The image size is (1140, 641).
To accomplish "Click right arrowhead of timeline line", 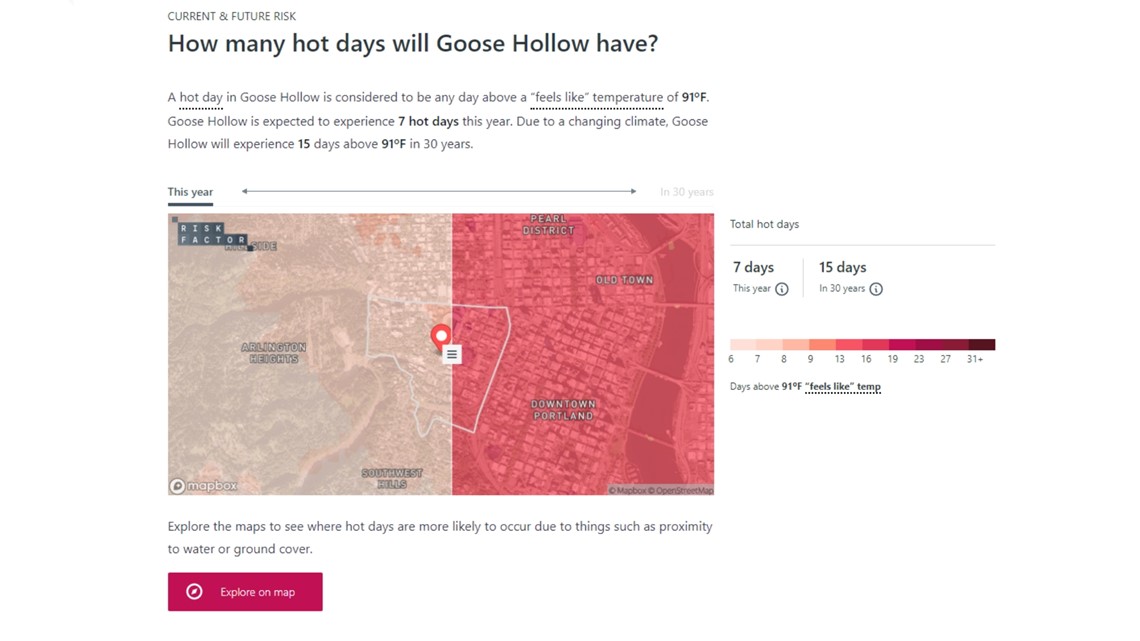I will (x=633, y=191).
